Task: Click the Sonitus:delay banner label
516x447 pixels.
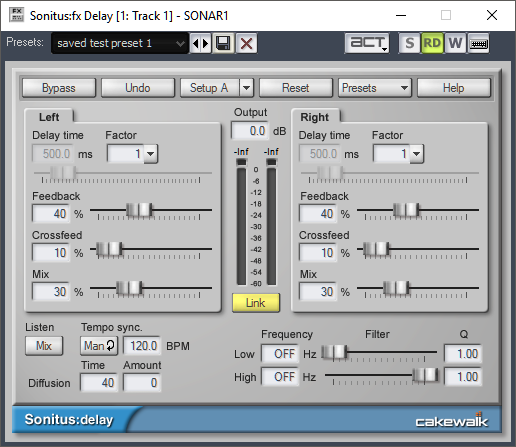Action: 69,420
